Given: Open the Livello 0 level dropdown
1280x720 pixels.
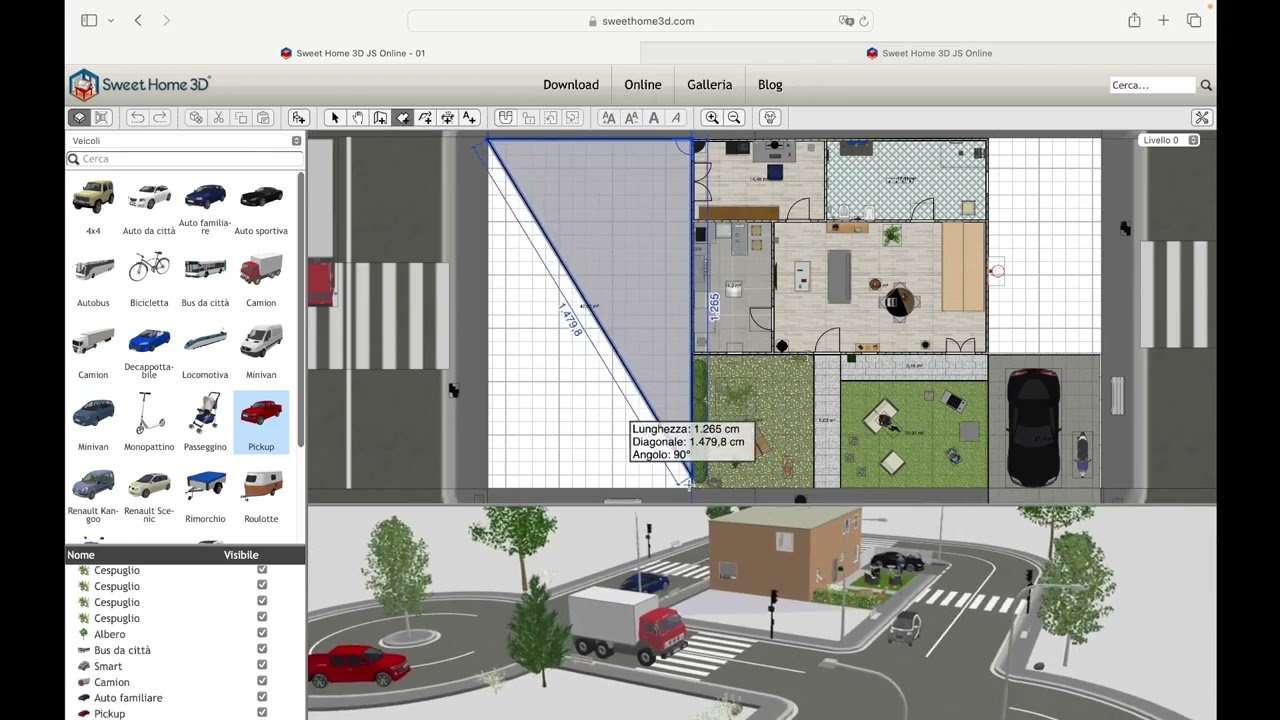Looking at the screenshot, I should click(1169, 140).
